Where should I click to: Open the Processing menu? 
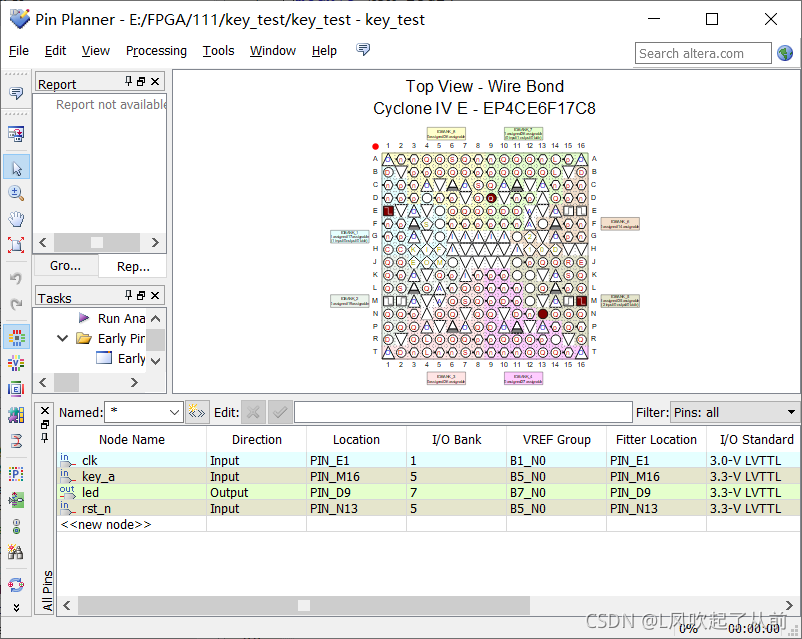156,51
